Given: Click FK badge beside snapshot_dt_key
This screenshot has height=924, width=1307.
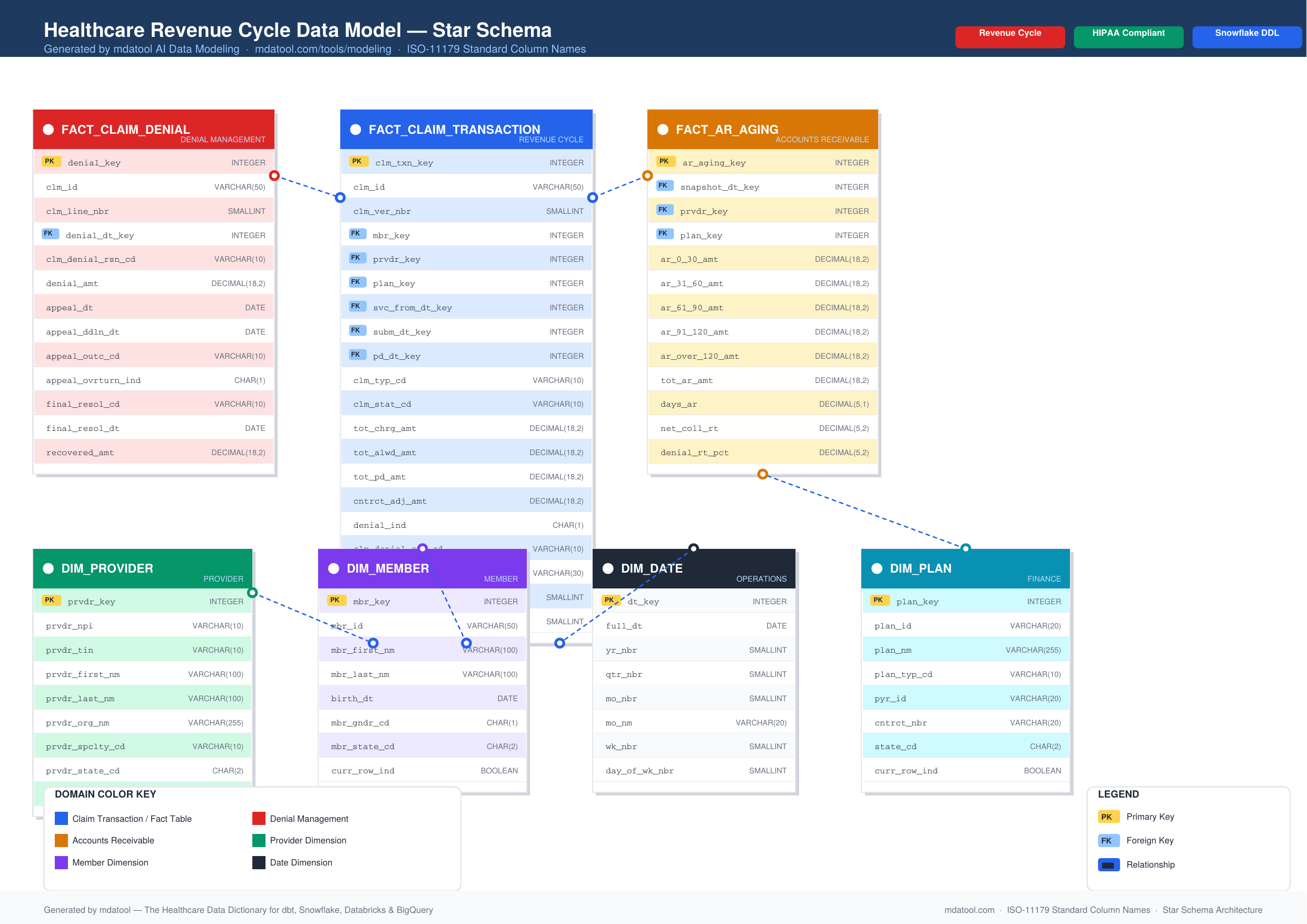Looking at the screenshot, I should [x=664, y=185].
